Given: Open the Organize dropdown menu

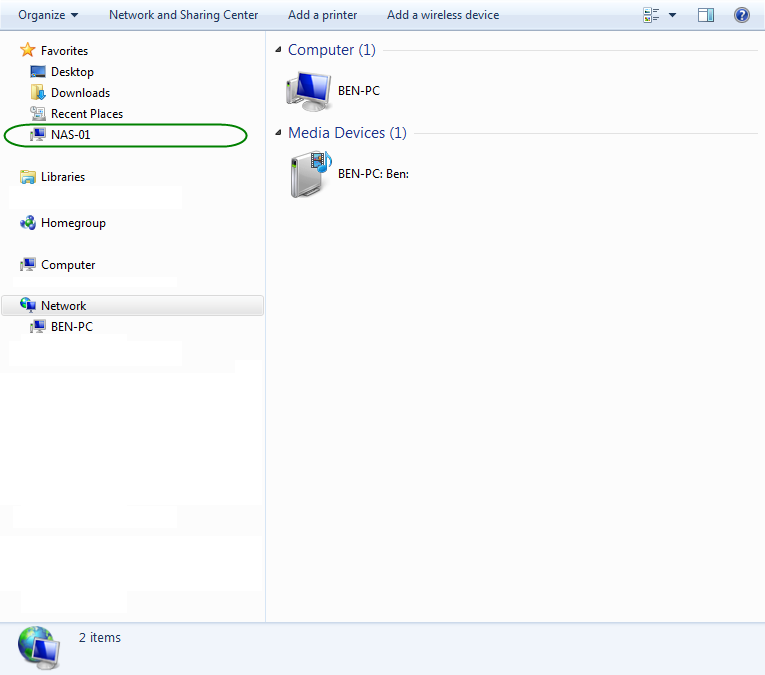Looking at the screenshot, I should coord(48,15).
